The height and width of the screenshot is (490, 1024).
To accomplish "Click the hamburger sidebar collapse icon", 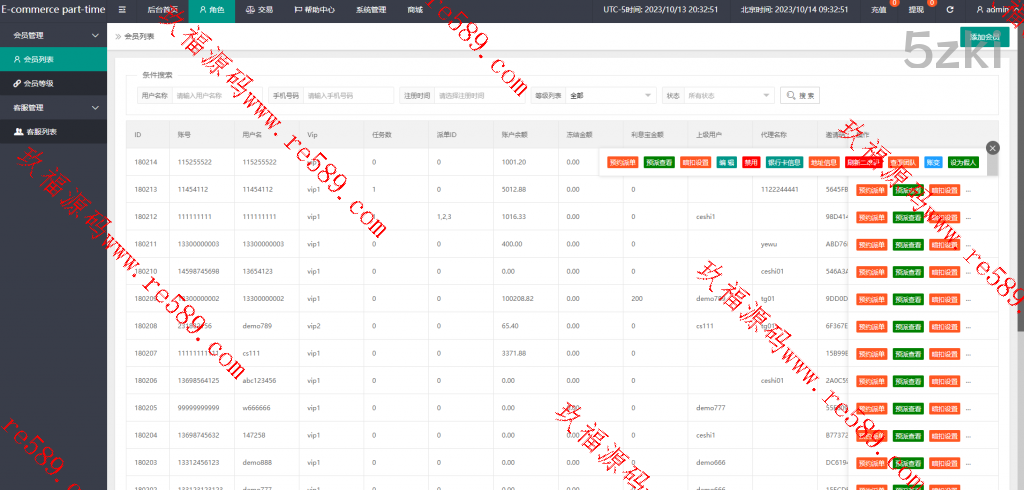I will 122,9.
